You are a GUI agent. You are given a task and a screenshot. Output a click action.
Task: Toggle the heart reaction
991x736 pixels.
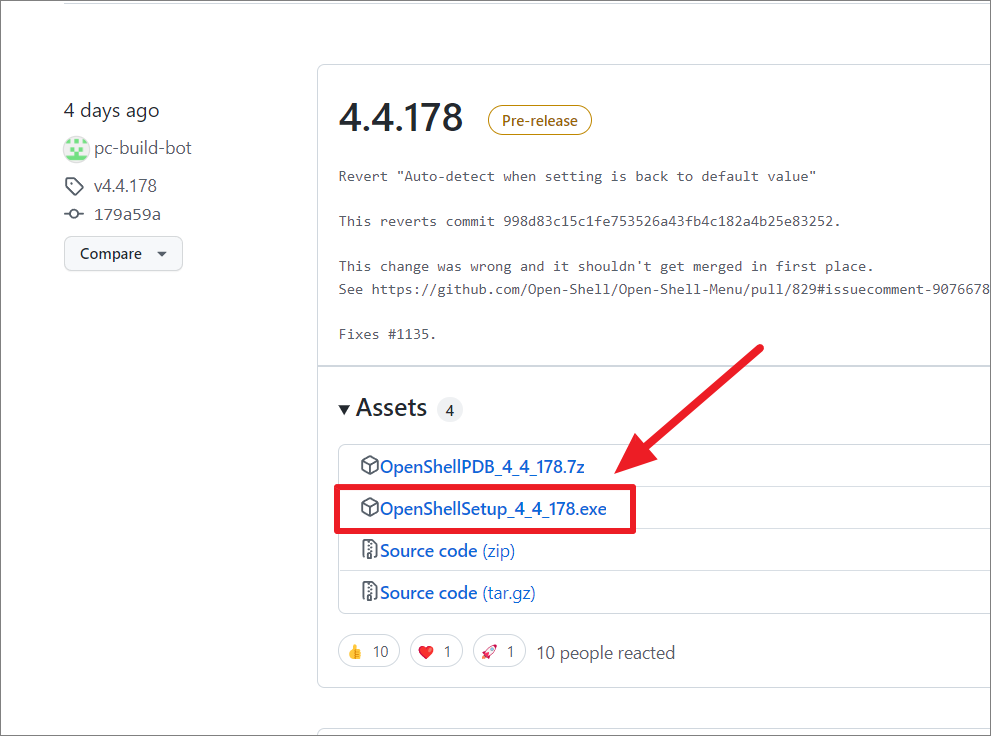click(x=436, y=651)
